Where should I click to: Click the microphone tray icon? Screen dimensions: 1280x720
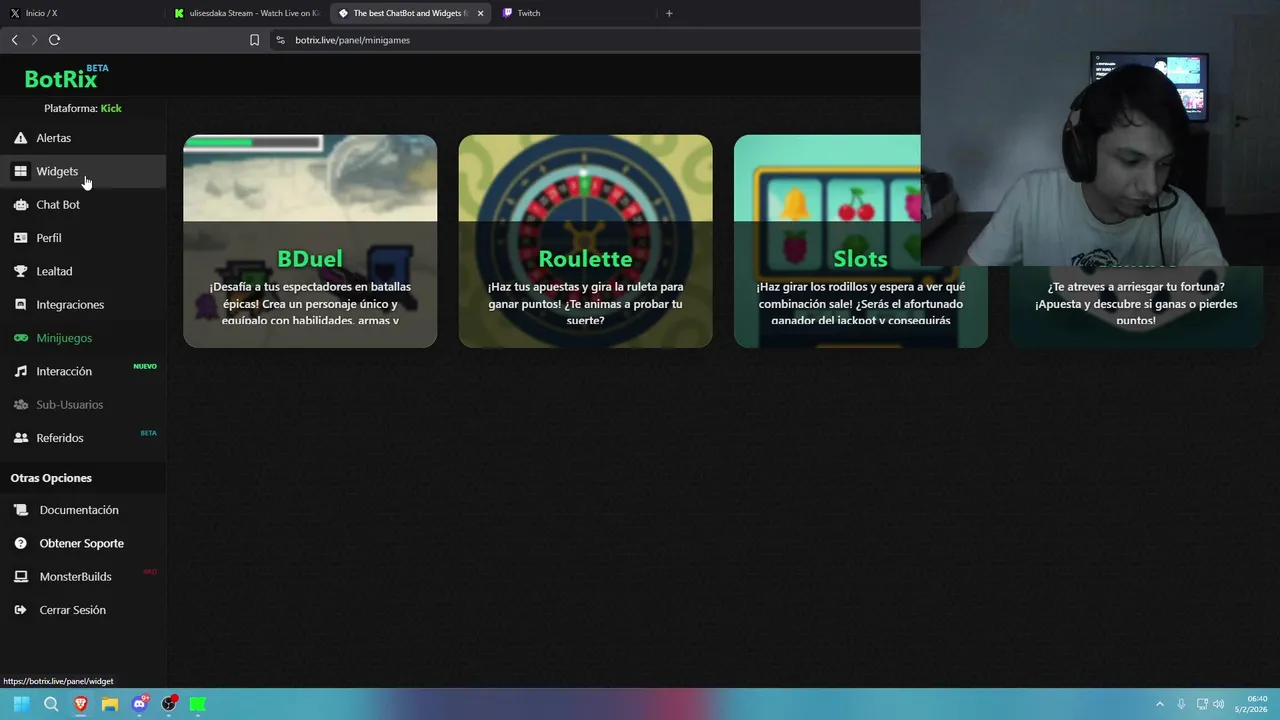pos(1181,704)
